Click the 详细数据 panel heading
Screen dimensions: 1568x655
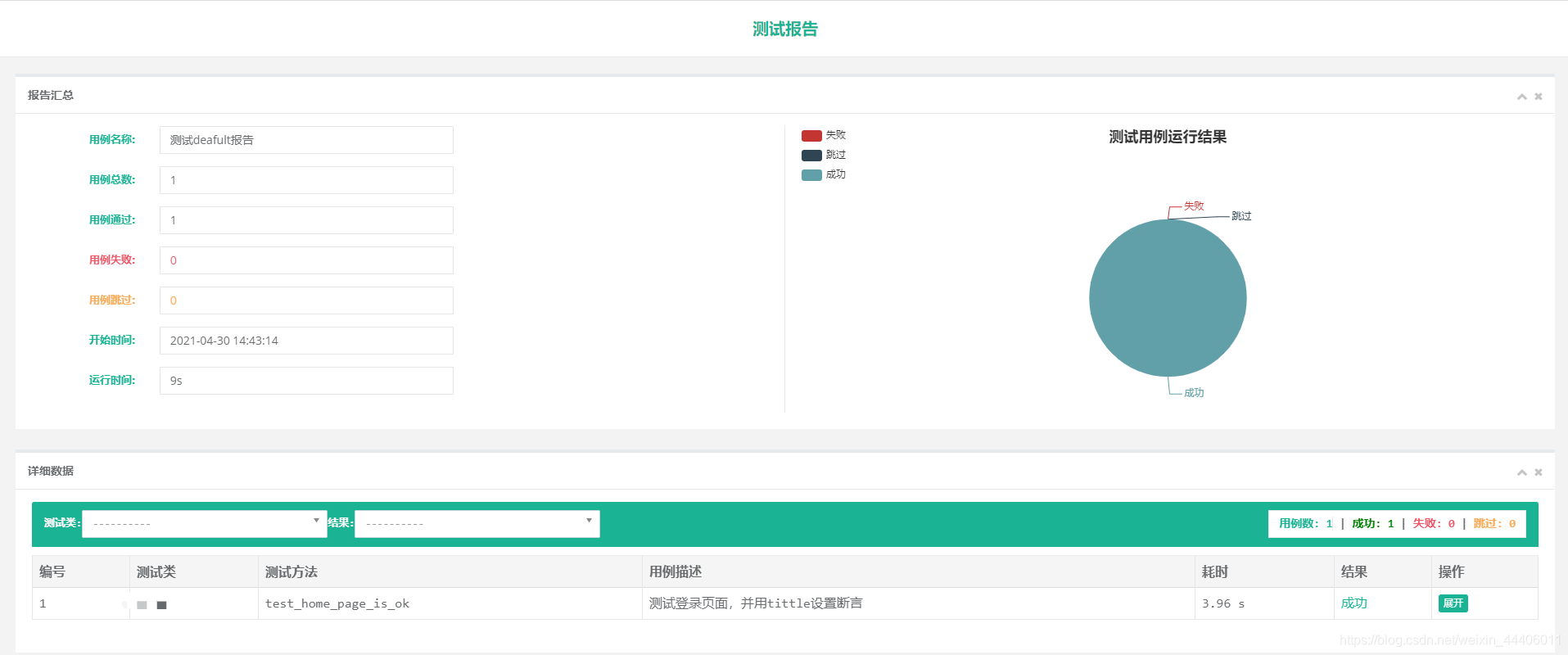click(51, 471)
